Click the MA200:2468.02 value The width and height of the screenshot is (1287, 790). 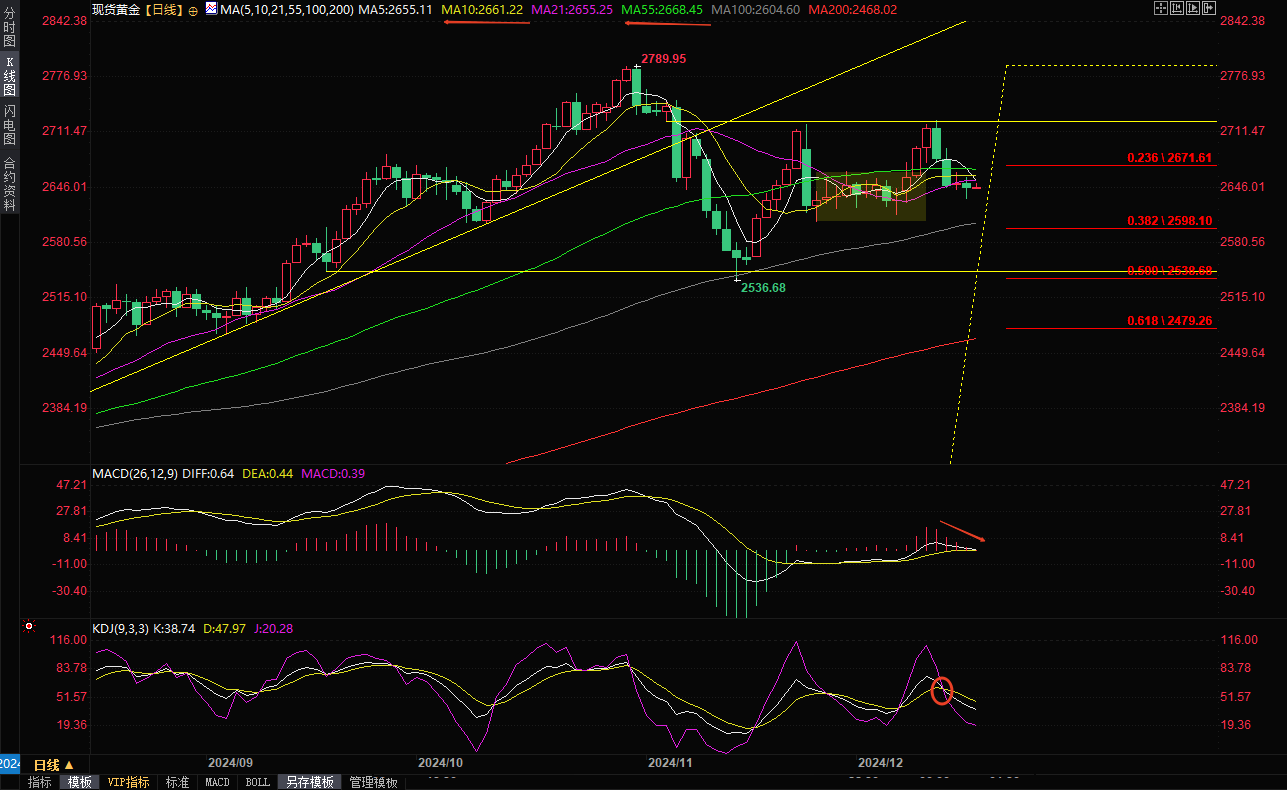click(852, 9)
